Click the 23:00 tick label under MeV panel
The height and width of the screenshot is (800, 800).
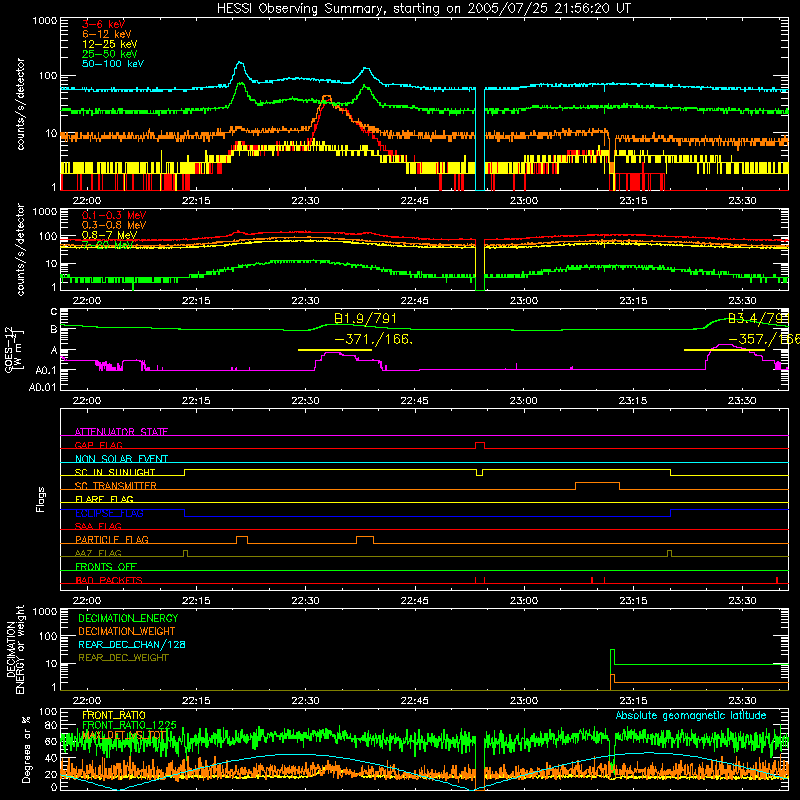[x=524, y=301]
